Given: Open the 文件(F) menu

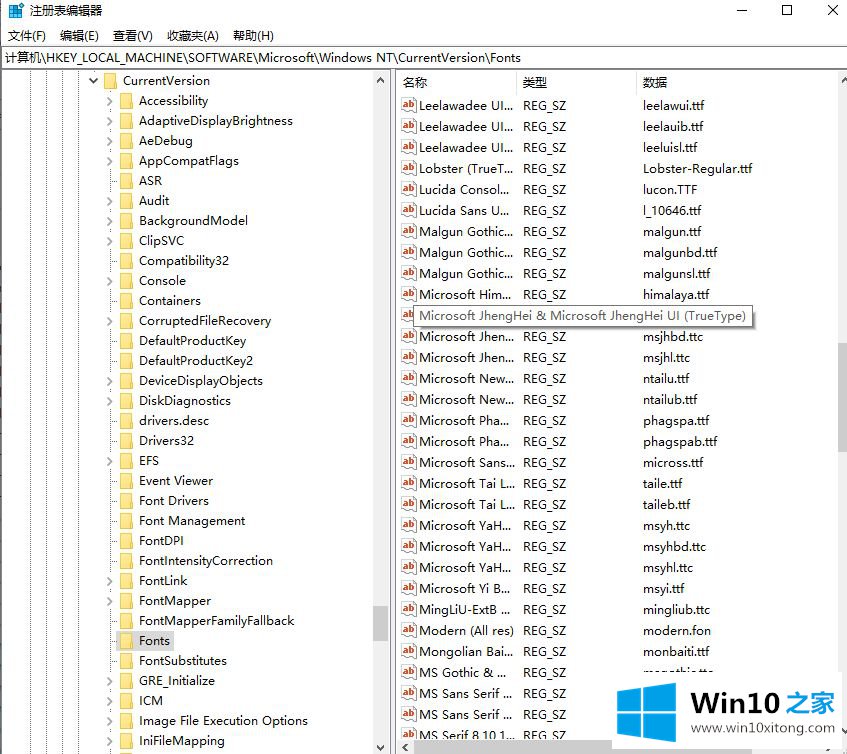Looking at the screenshot, I should coord(27,36).
